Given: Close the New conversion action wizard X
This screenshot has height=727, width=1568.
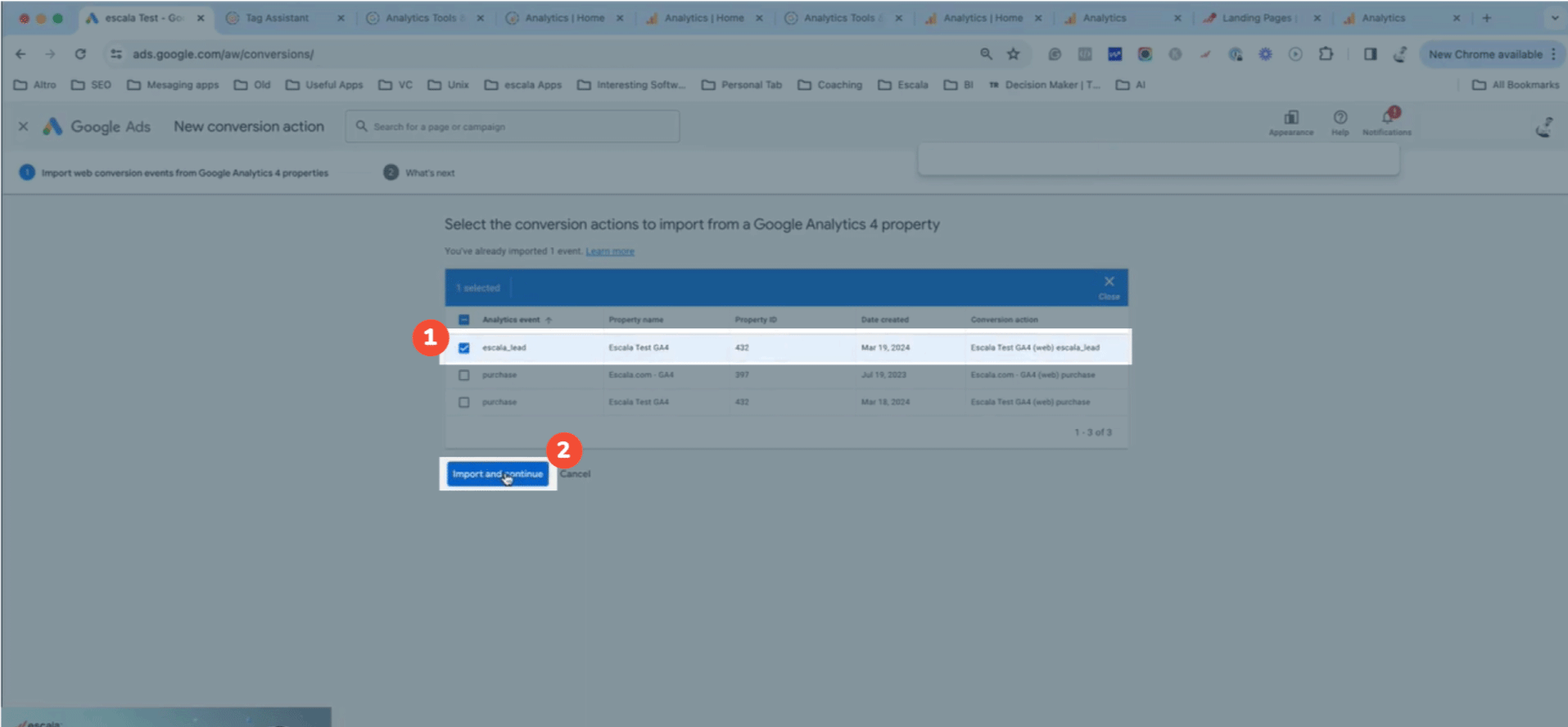Looking at the screenshot, I should tap(23, 126).
